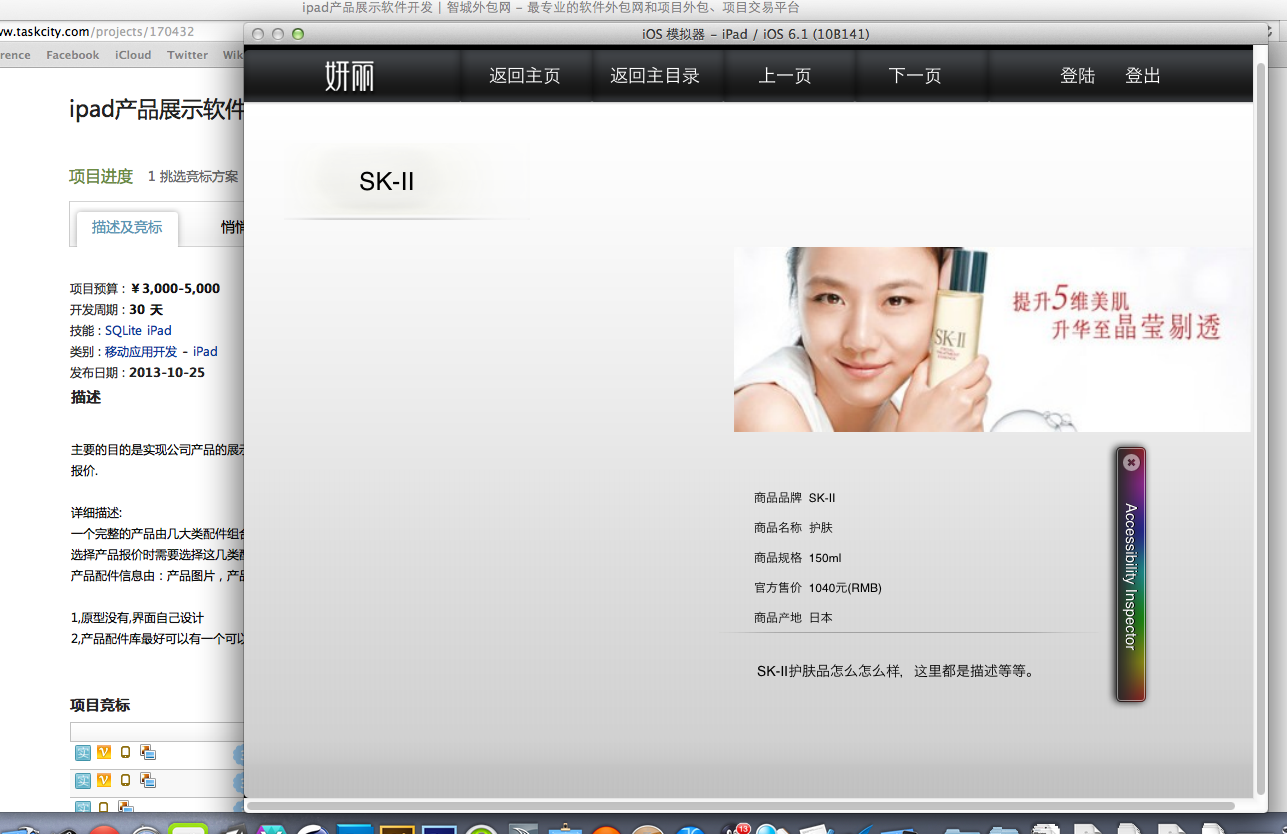Viewport: 1287px width, 834px height.
Task: Click the 商品规格 150ml row
Action: [798, 558]
